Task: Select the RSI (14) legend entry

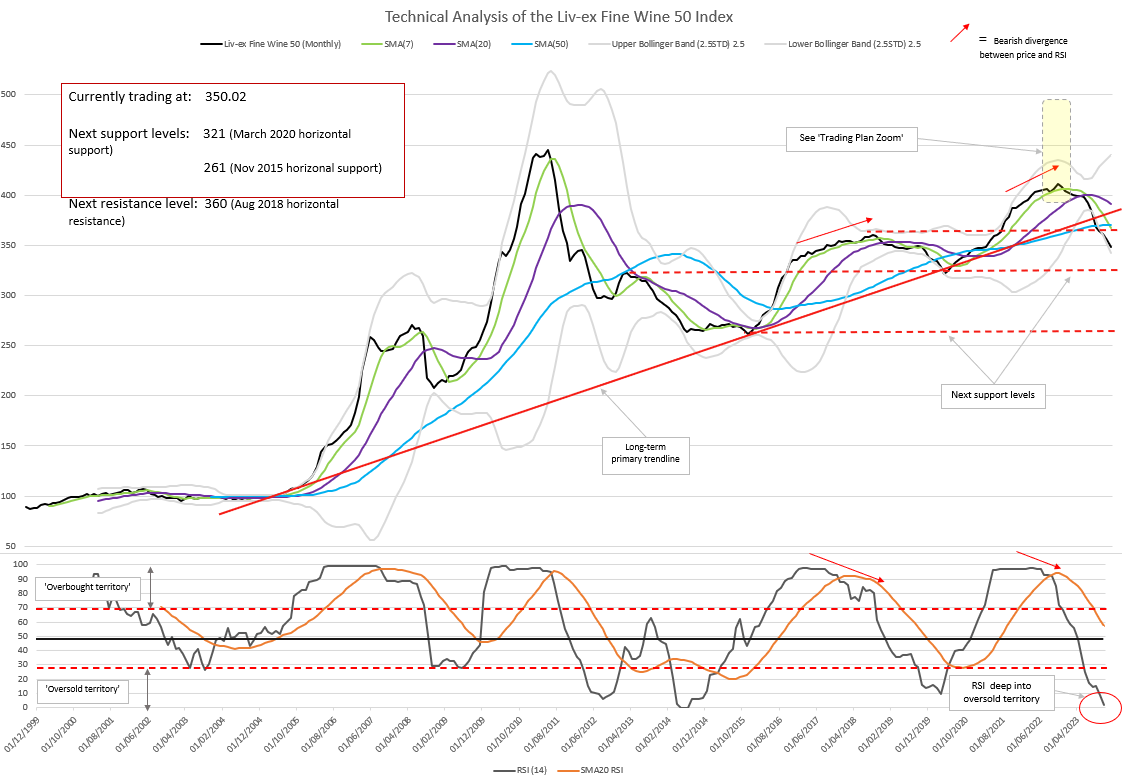Action: click(521, 771)
